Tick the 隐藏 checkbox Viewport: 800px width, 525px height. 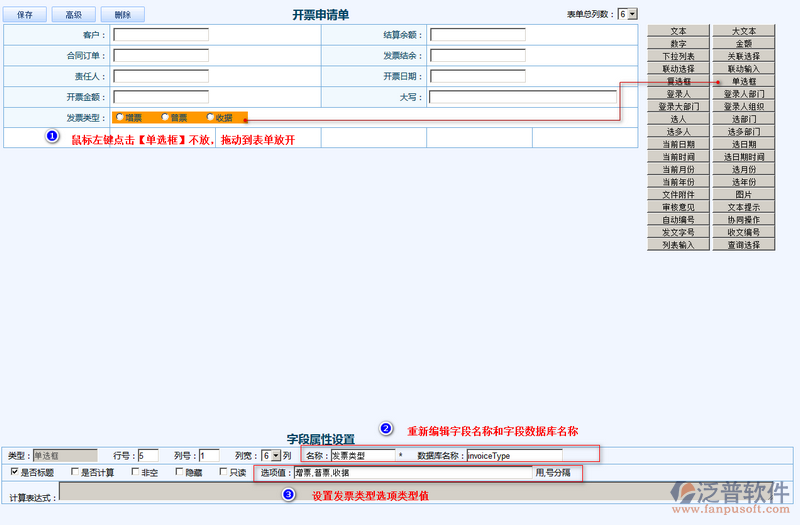point(179,472)
